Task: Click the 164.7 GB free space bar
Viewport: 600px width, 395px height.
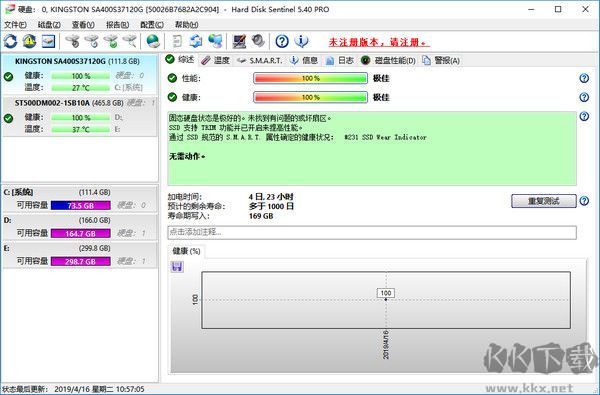Action: (x=81, y=233)
